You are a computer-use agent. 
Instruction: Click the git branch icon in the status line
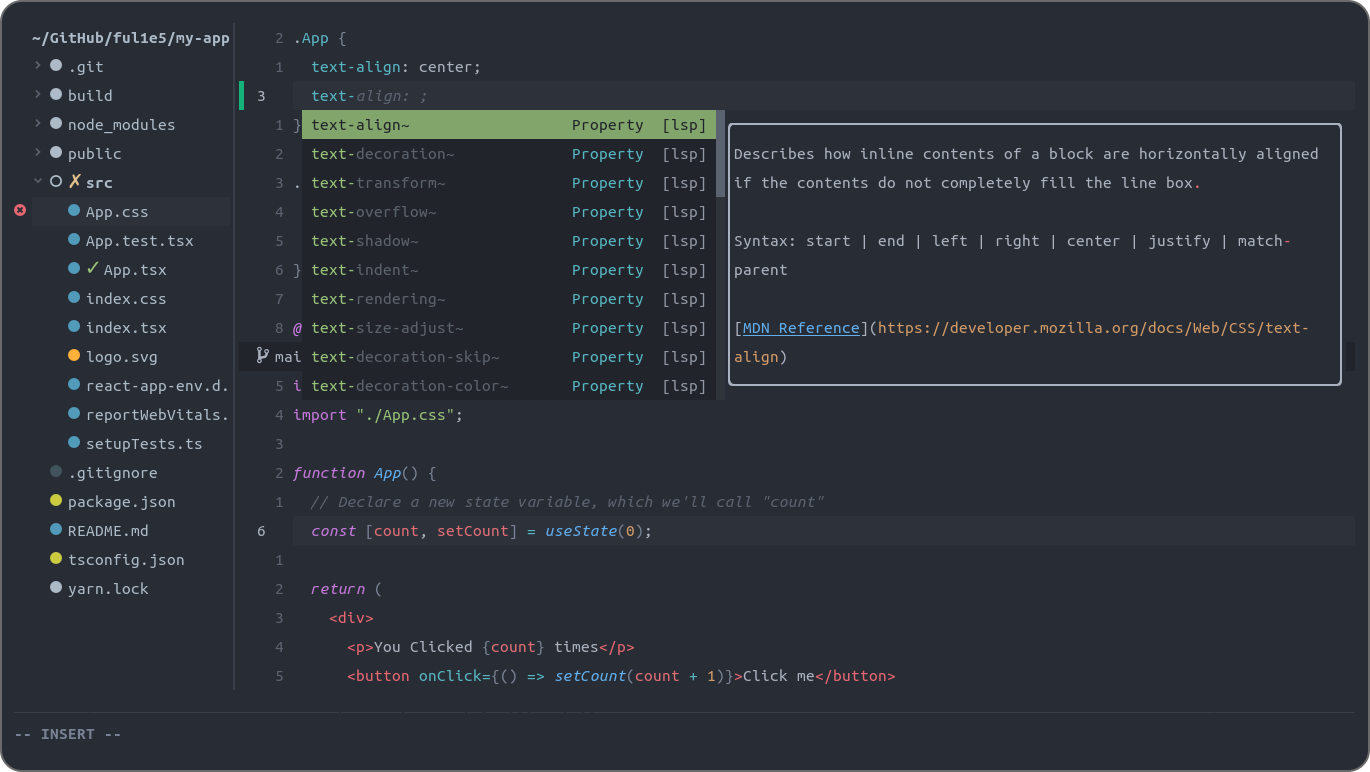click(262, 355)
